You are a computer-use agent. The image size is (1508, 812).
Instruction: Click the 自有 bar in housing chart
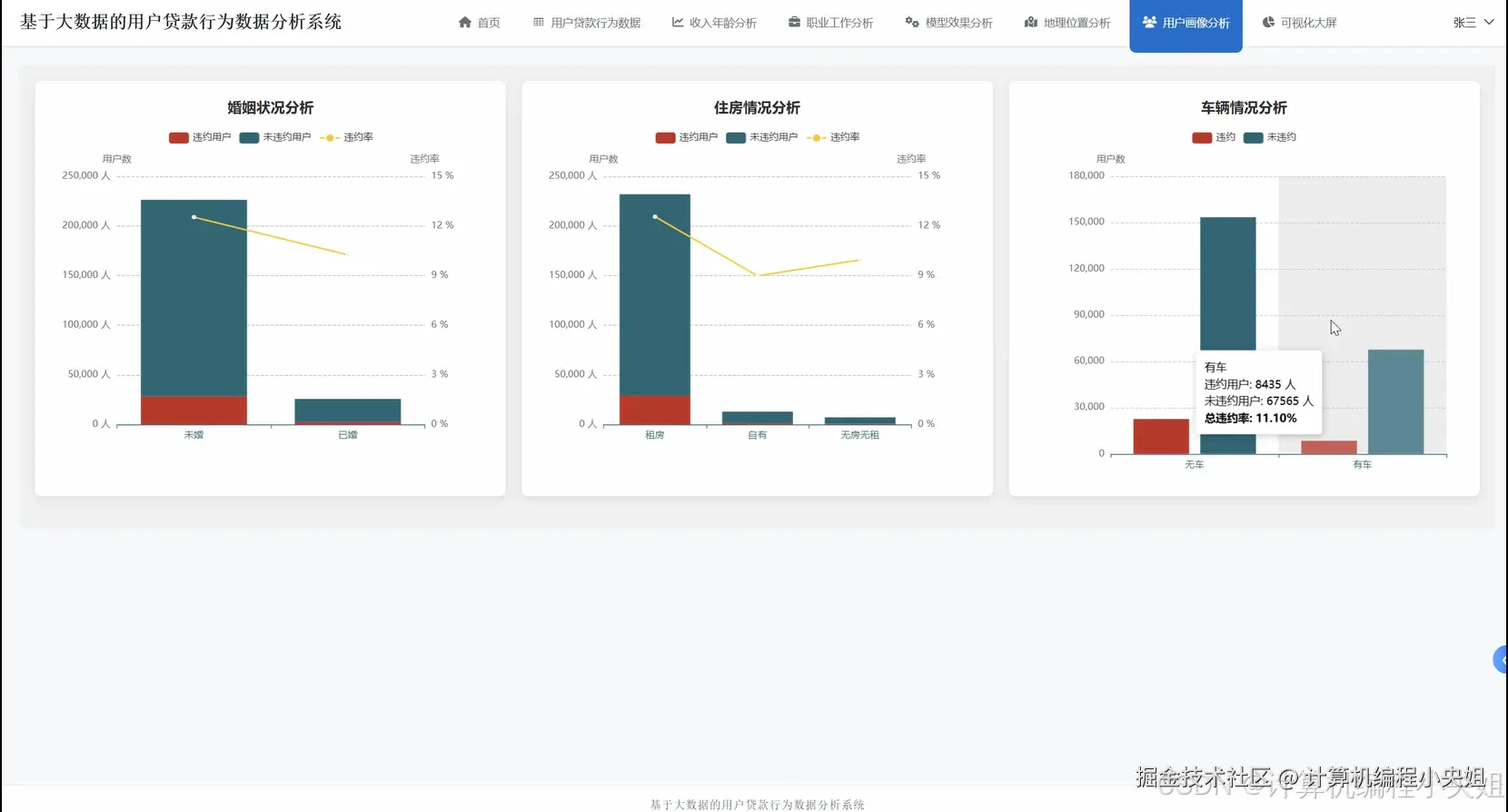(758, 418)
